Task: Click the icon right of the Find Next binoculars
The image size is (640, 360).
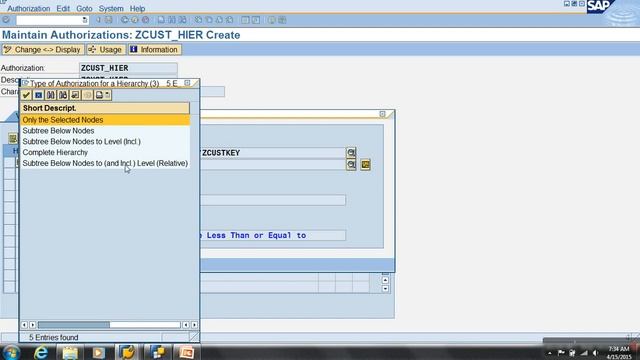Action: point(75,95)
